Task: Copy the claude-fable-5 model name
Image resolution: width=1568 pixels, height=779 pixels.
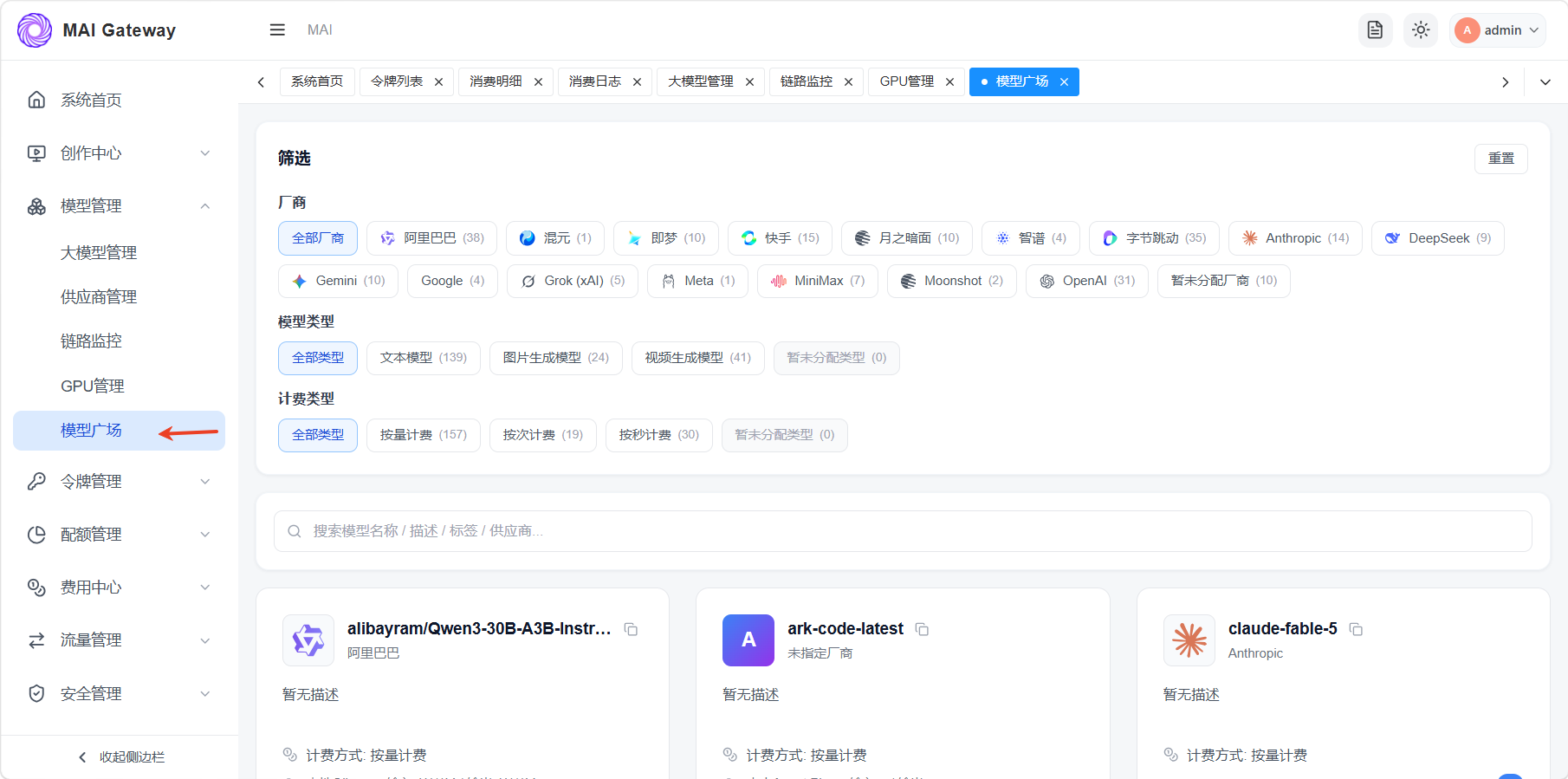Action: 1357,629
